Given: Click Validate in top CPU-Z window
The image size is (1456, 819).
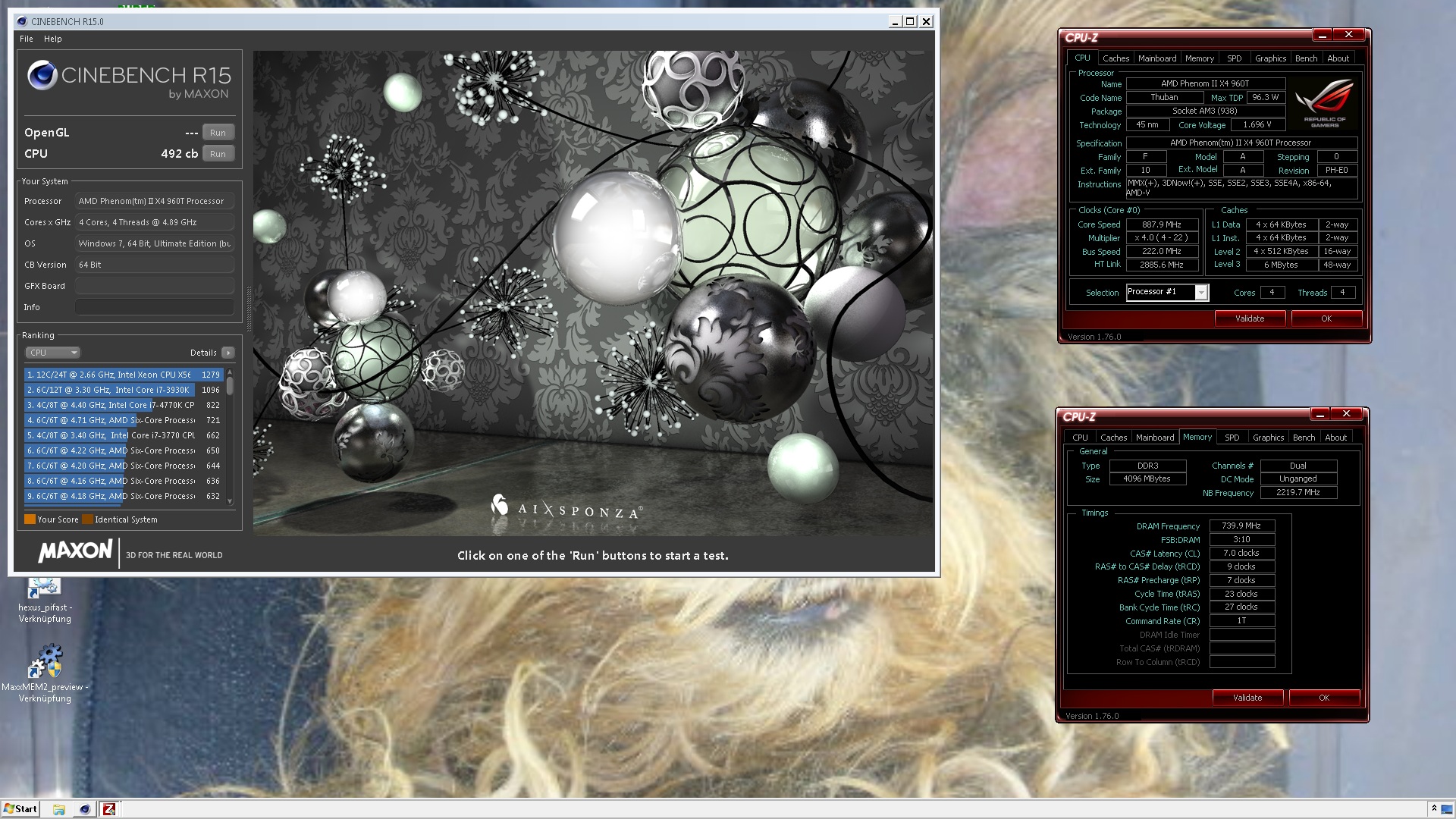Looking at the screenshot, I should click(x=1250, y=318).
